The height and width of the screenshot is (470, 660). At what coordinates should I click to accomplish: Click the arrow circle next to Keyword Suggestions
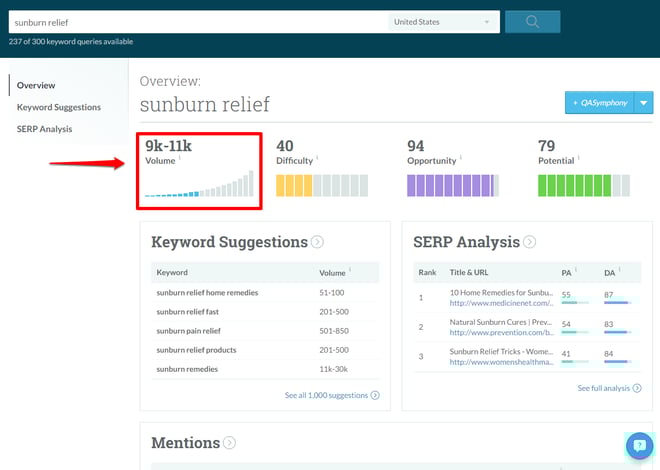(x=317, y=242)
